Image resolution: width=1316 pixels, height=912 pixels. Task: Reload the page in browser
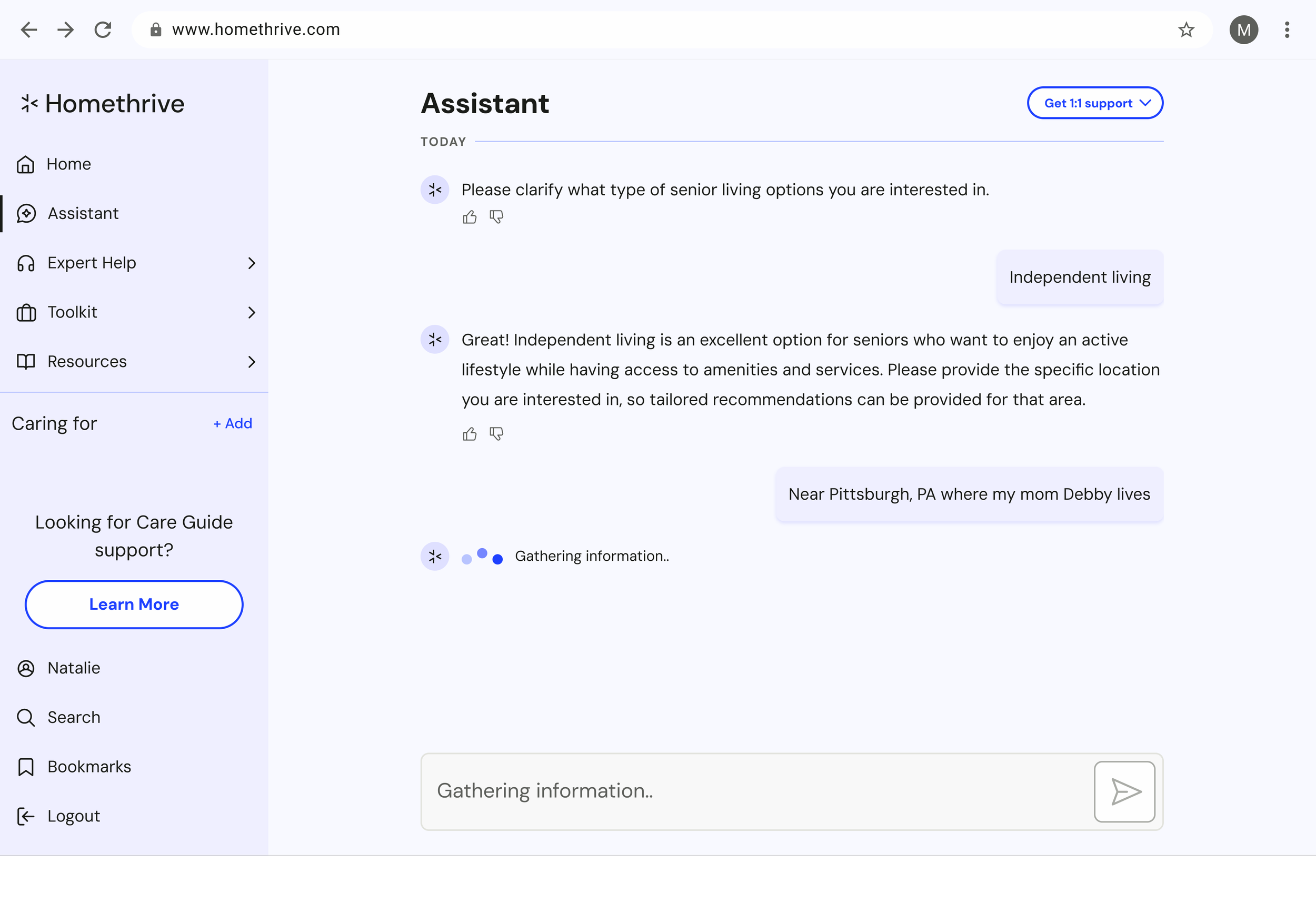(x=103, y=29)
